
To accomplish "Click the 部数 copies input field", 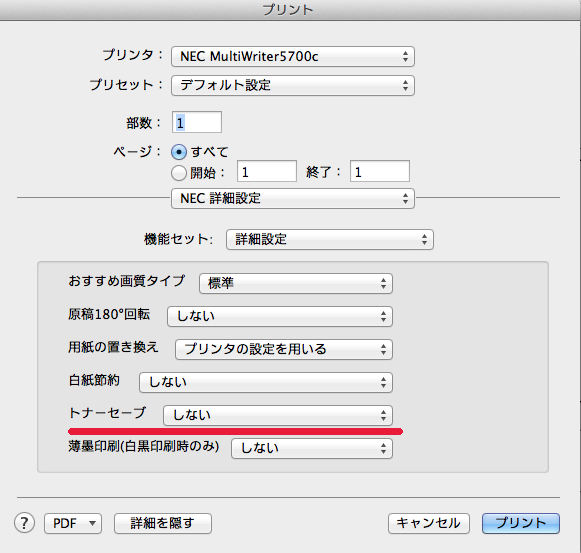I will coord(197,122).
